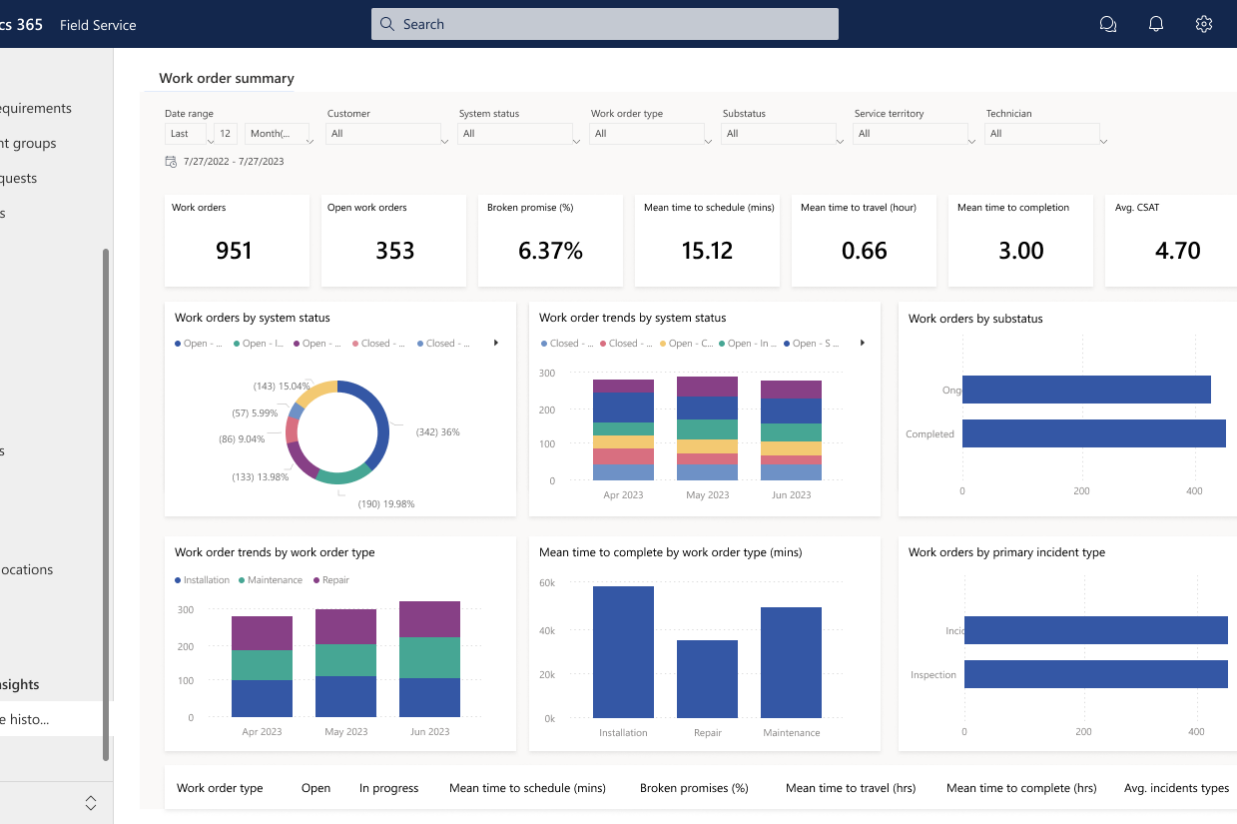This screenshot has width=1237, height=824.
Task: Click the Open work orders 353 tile
Action: (393, 240)
